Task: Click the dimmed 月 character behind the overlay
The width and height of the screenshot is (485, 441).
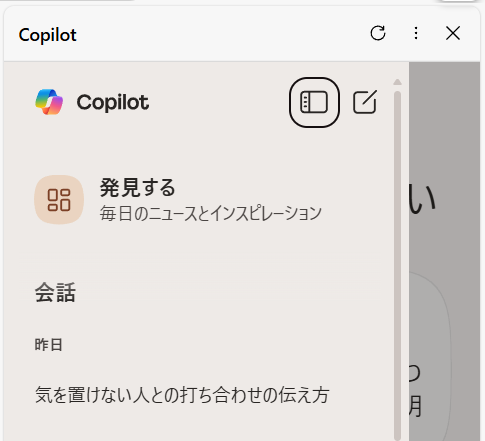Action: (x=416, y=406)
